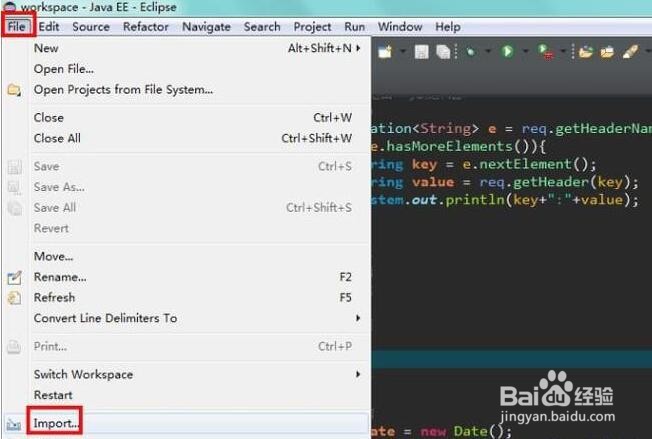
Task: Open the dropdown arrow beside pencil icon
Action: click(x=648, y=52)
